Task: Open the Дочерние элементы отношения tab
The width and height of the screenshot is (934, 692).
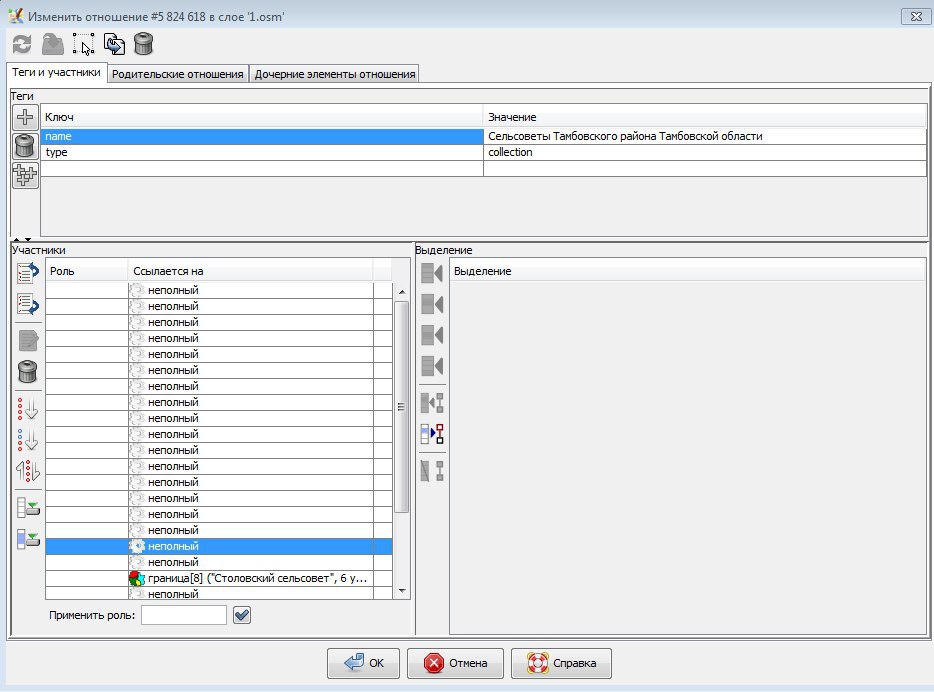Action: (335, 74)
